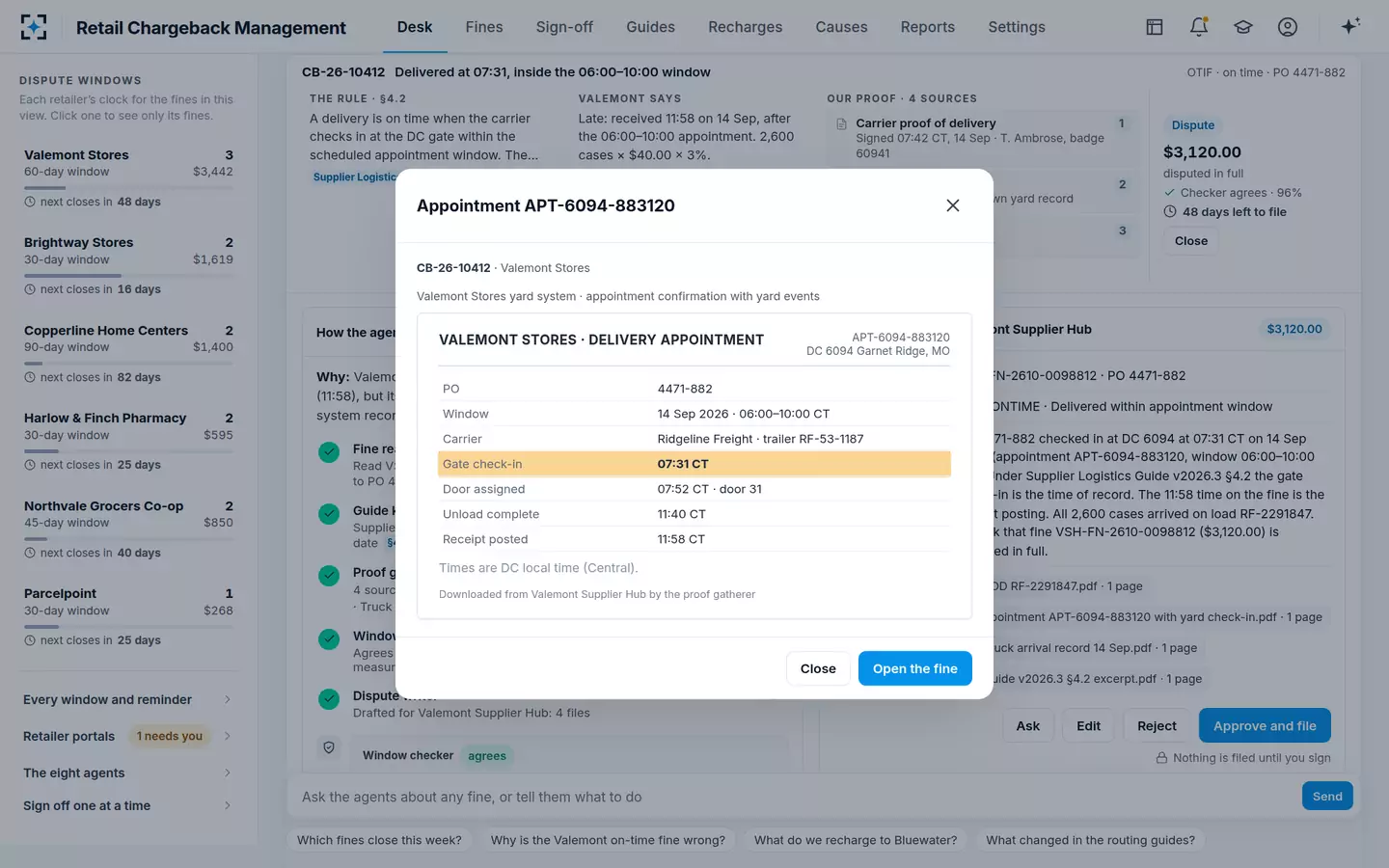Click the Northvale Grocers Co-op progress bar
The height and width of the screenshot is (868, 1389).
point(128,538)
